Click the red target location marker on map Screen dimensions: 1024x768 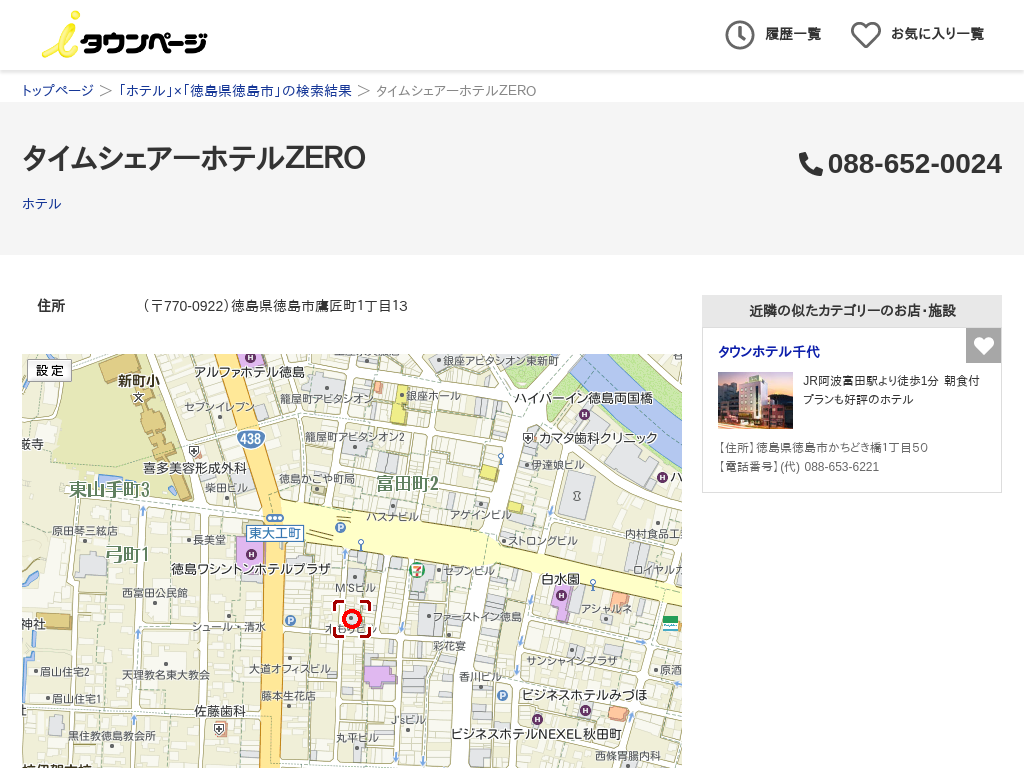click(352, 618)
